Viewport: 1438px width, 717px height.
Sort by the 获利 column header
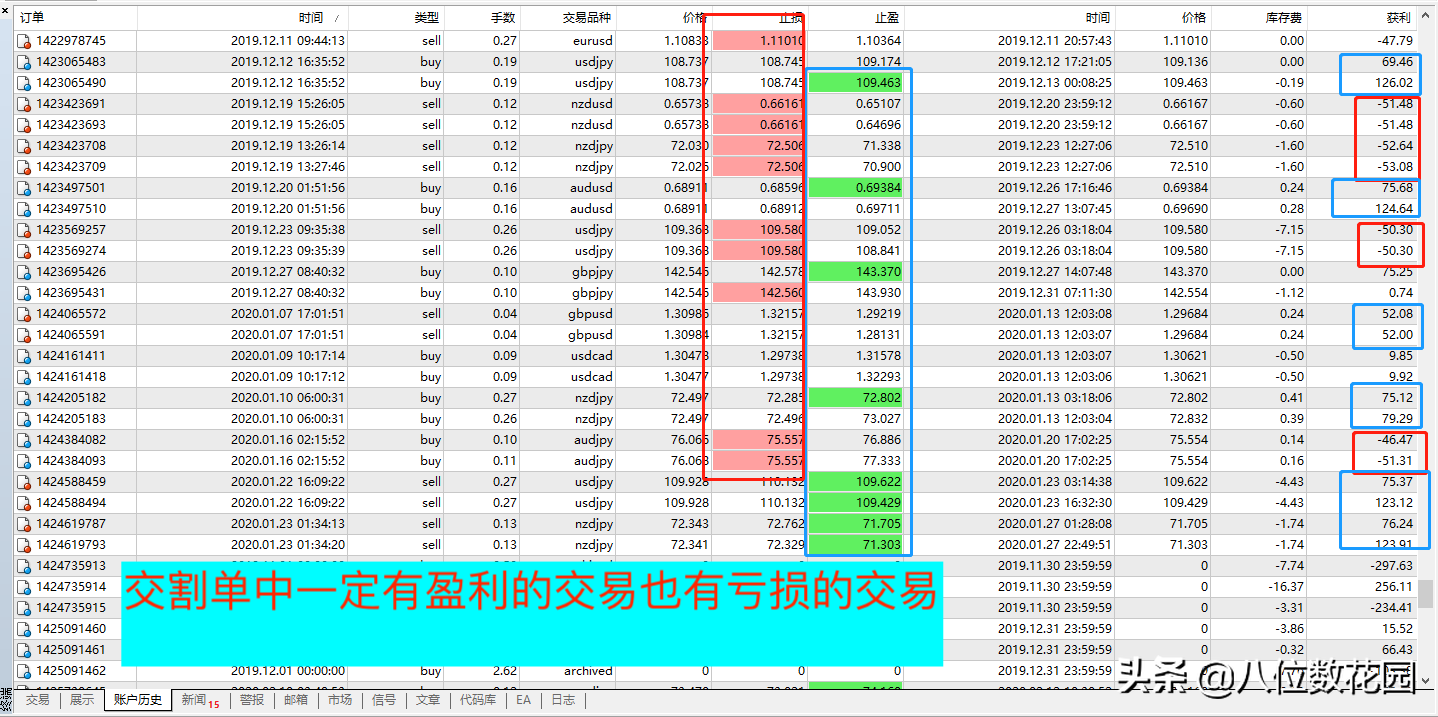[1364, 18]
